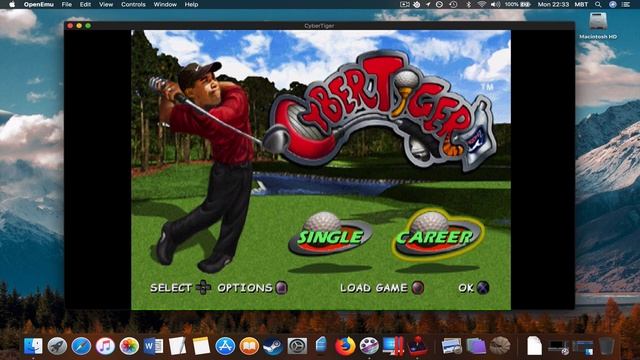The width and height of the screenshot is (640, 360).
Task: Open the App Store from the dock
Action: tap(225, 346)
